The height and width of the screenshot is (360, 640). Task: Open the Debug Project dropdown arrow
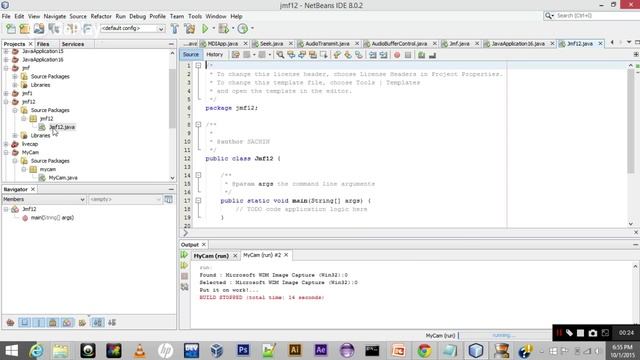(233, 29)
